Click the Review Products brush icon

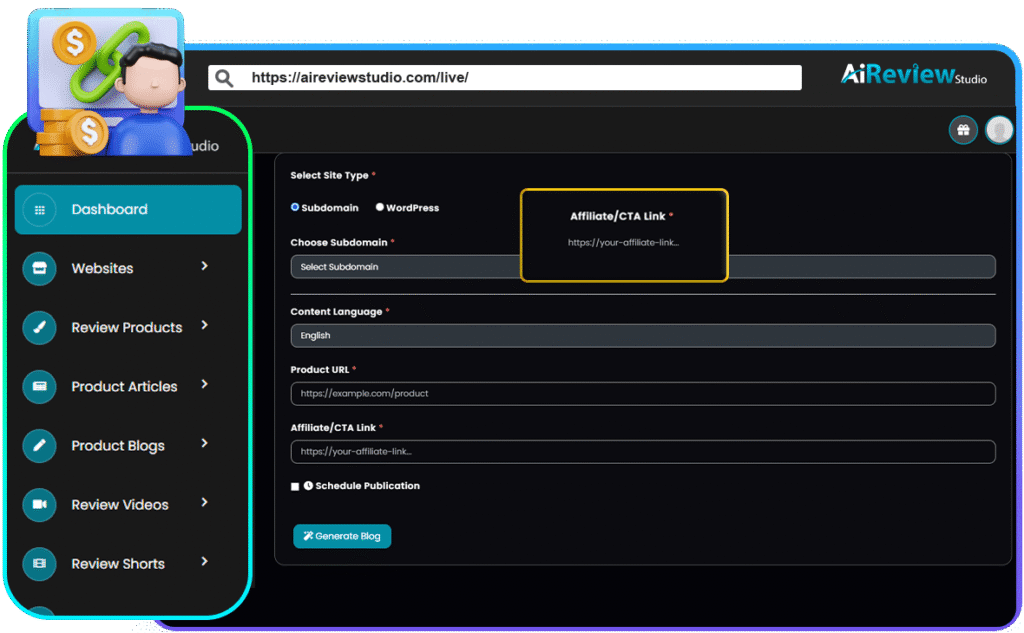(39, 328)
